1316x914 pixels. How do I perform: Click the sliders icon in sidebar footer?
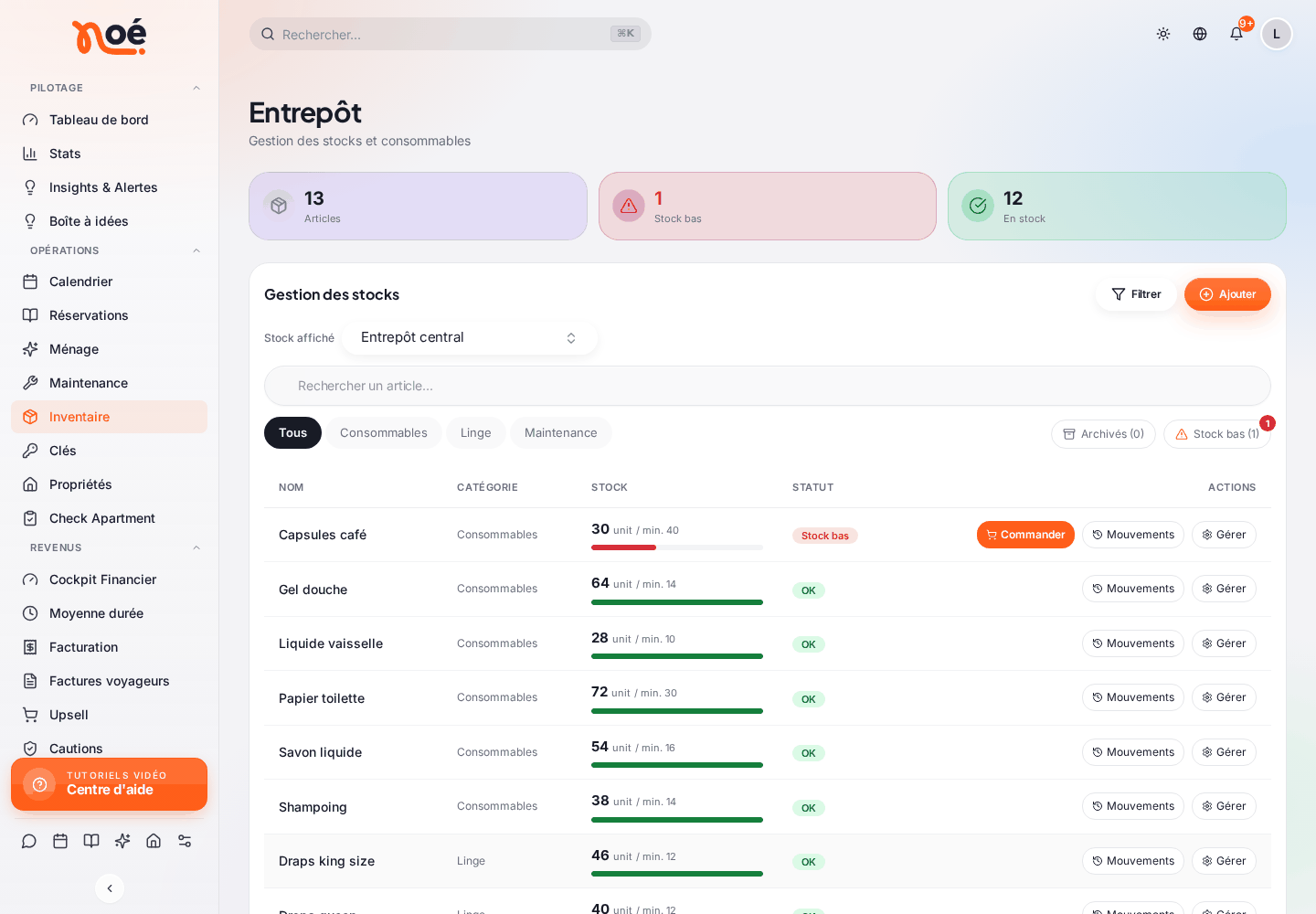coord(185,841)
